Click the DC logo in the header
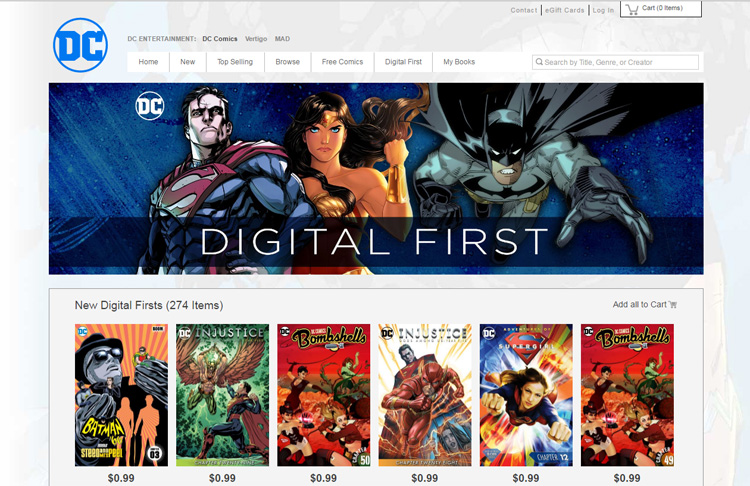 click(x=80, y=45)
